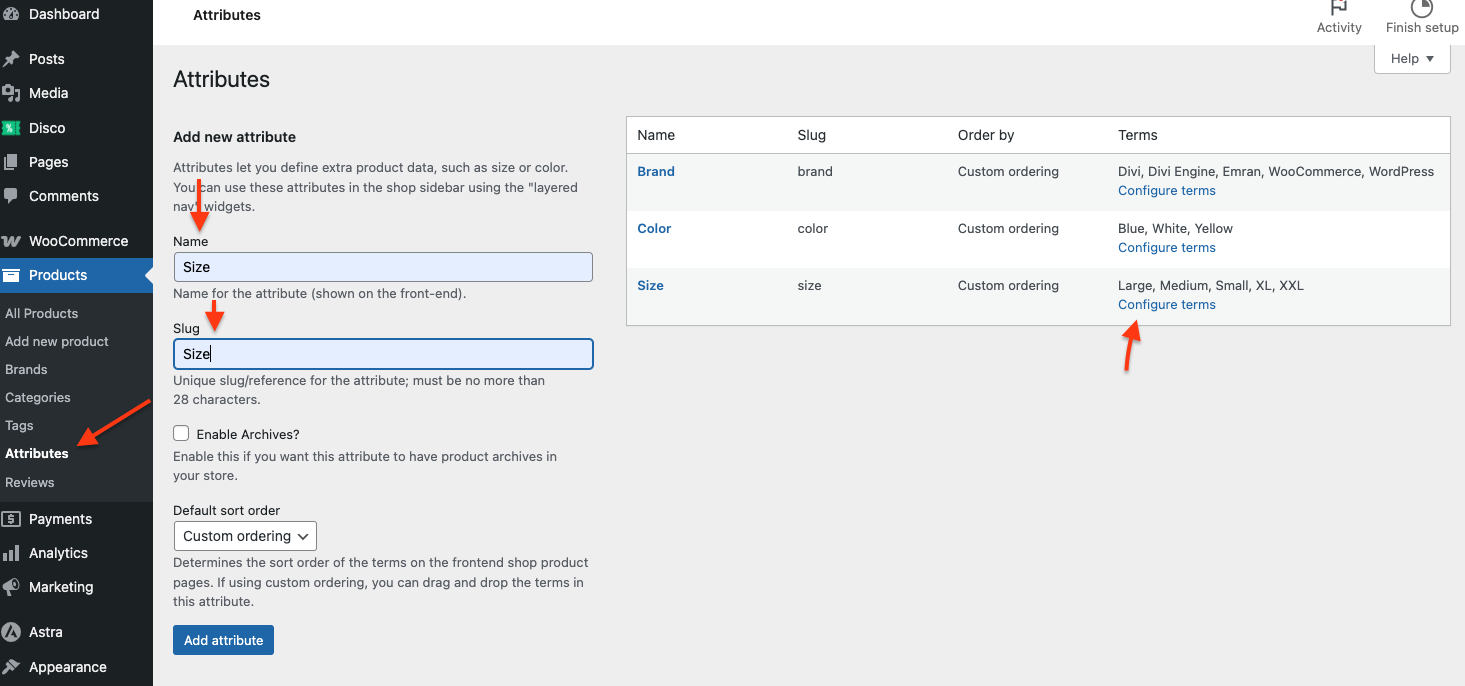Click the Name column header

[656, 135]
